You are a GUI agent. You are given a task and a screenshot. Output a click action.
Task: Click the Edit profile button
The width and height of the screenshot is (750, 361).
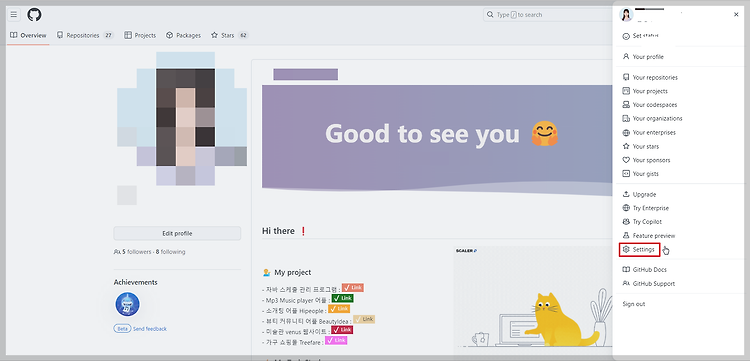pyautogui.click(x=177, y=233)
